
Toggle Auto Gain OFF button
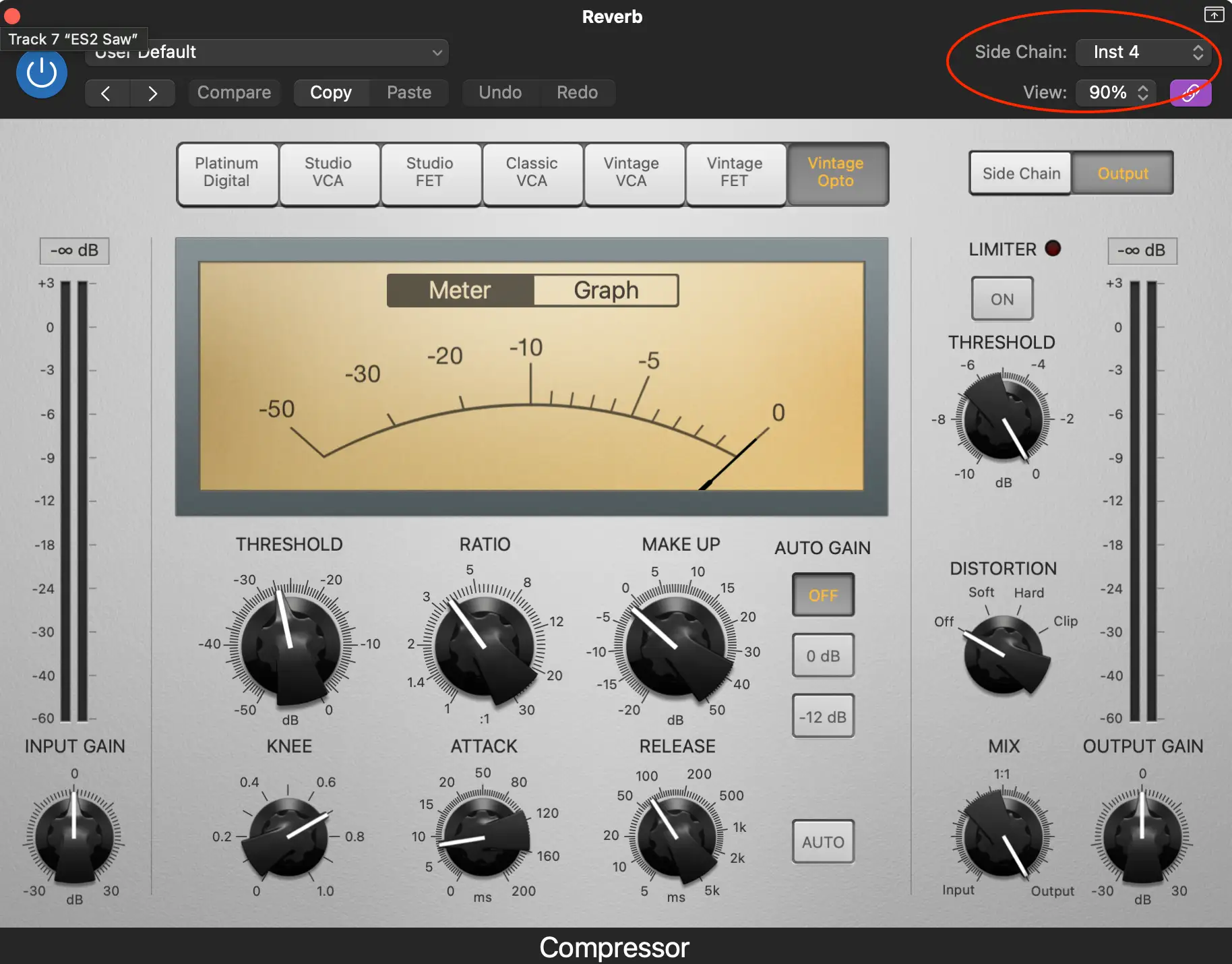[x=823, y=595]
